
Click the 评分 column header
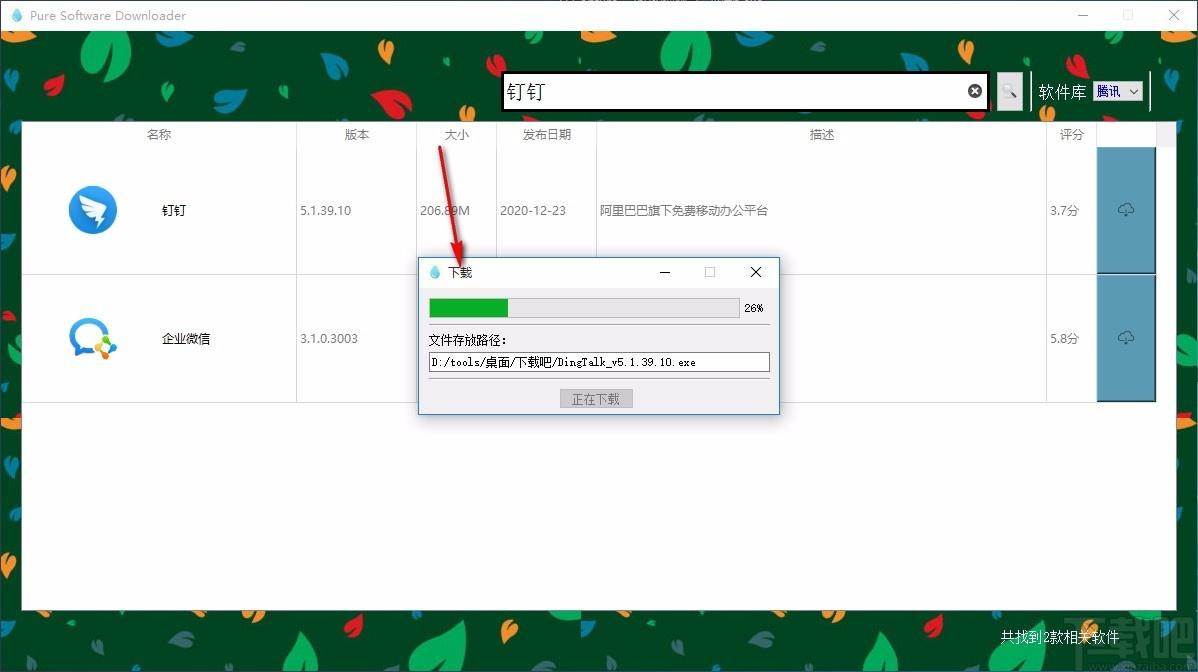[1072, 134]
